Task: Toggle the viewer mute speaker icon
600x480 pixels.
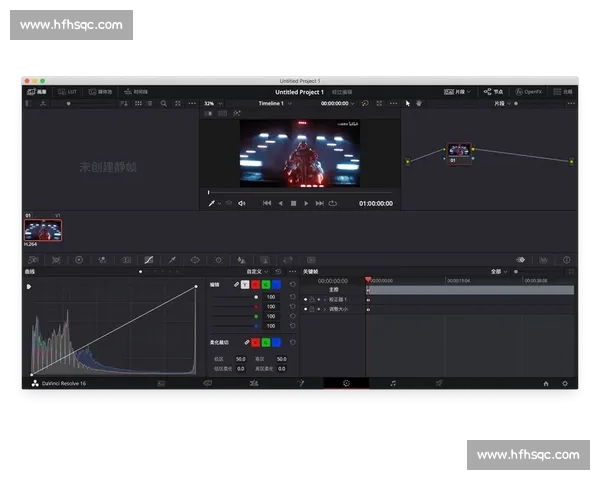Action: click(242, 203)
